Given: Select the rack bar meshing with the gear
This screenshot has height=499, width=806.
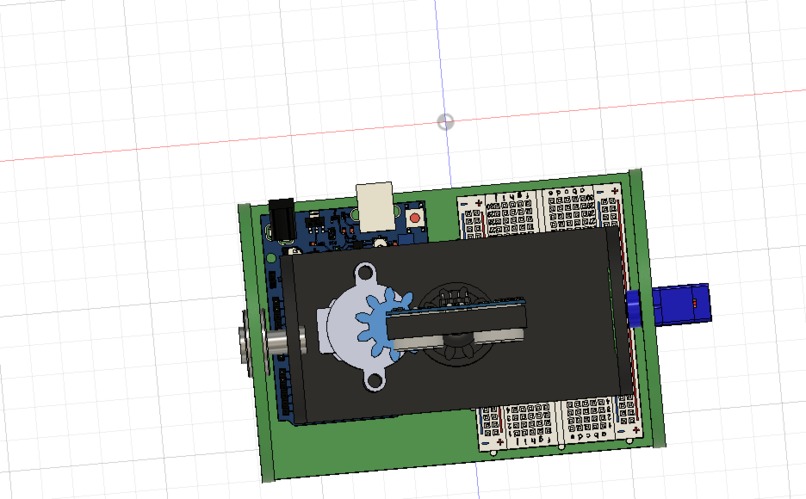Looking at the screenshot, I should [x=455, y=322].
